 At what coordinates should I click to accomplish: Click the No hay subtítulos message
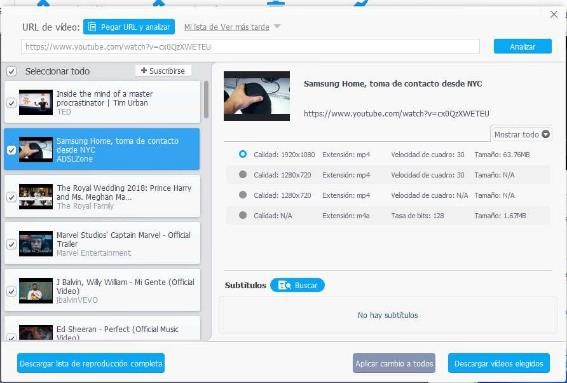pos(388,315)
